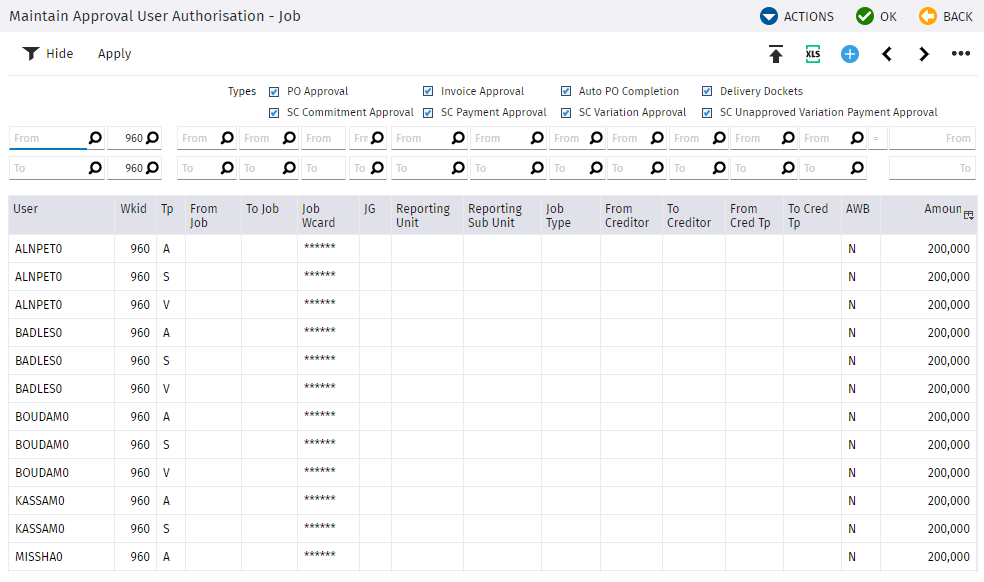Open the column chooser icon beside Amount

tap(968, 215)
